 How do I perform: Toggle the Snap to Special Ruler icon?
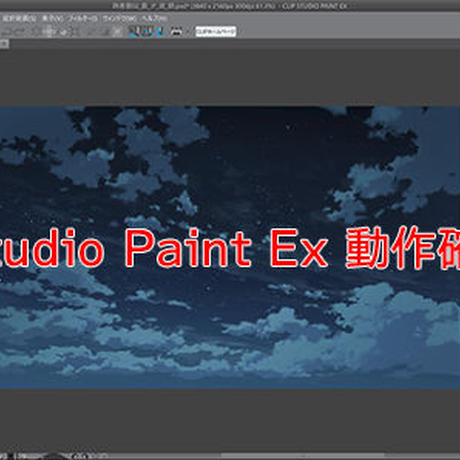coord(148,32)
